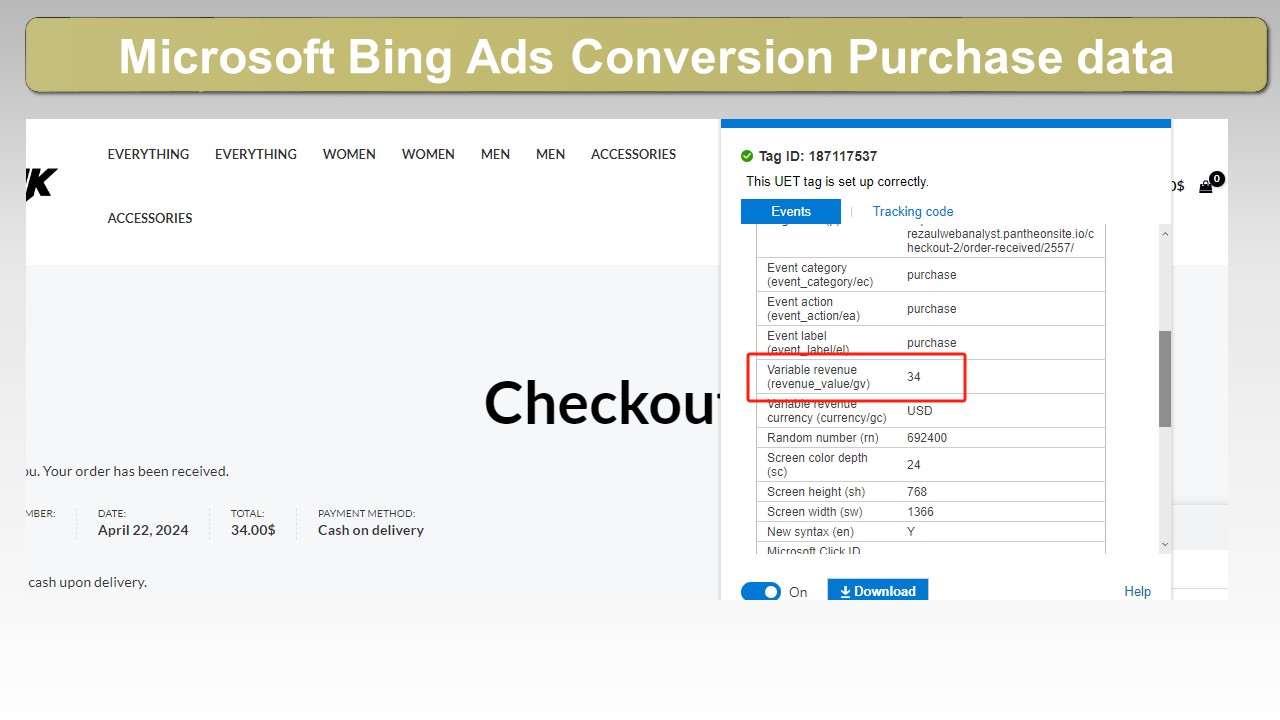Click the UET tag set up correctly message
1280x720 pixels.
pos(837,182)
